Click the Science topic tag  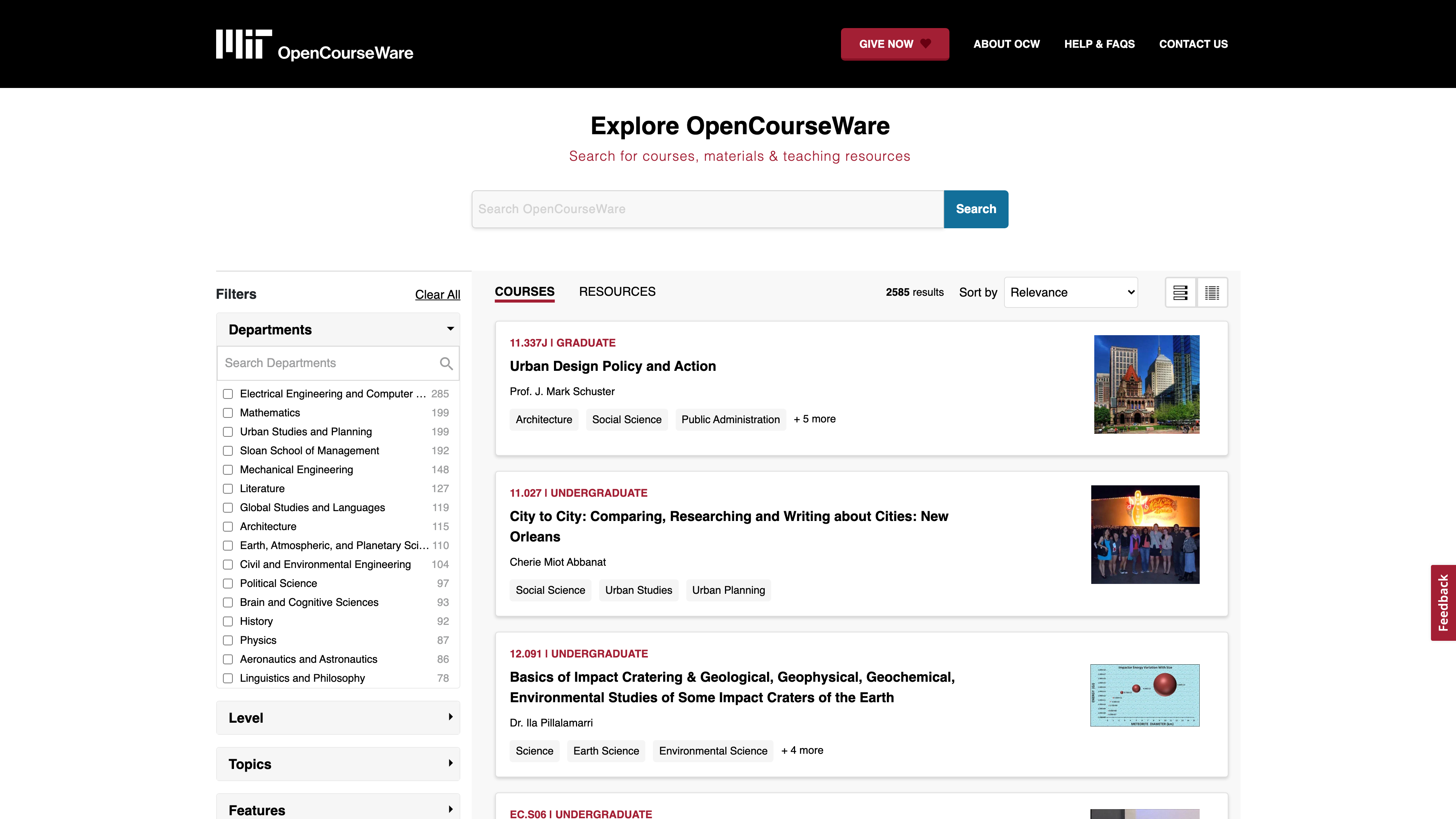point(534,751)
